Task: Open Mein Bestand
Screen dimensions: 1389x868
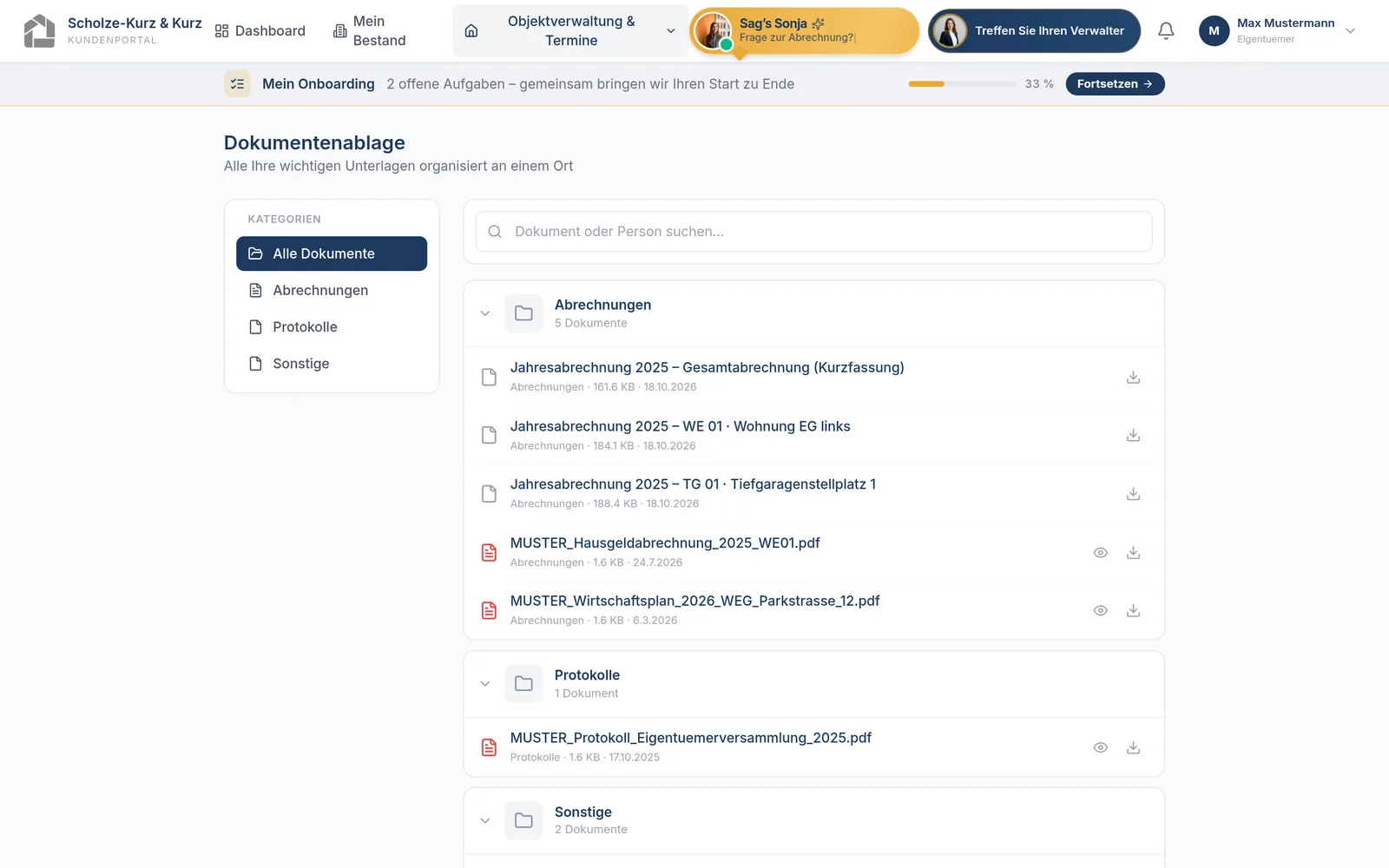Action: [x=370, y=31]
